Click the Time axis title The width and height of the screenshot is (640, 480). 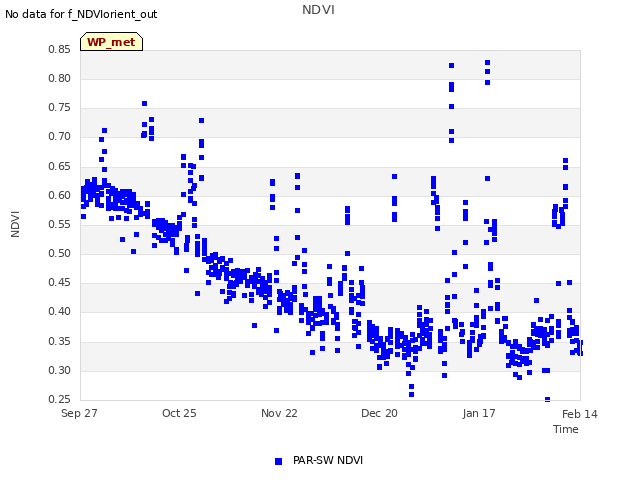pyautogui.click(x=566, y=429)
